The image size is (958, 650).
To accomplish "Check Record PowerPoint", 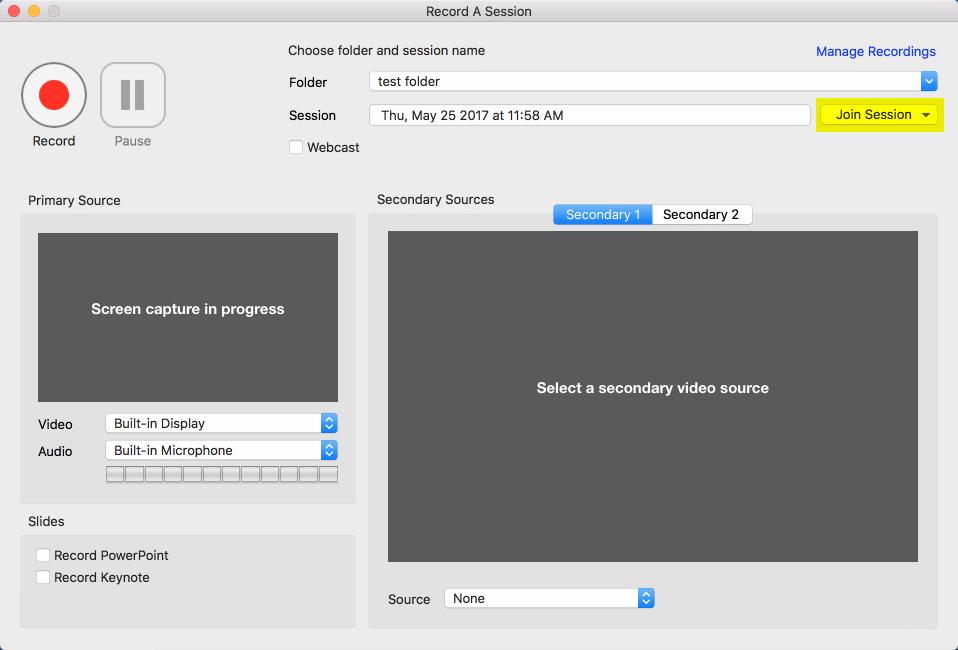I will [x=43, y=555].
